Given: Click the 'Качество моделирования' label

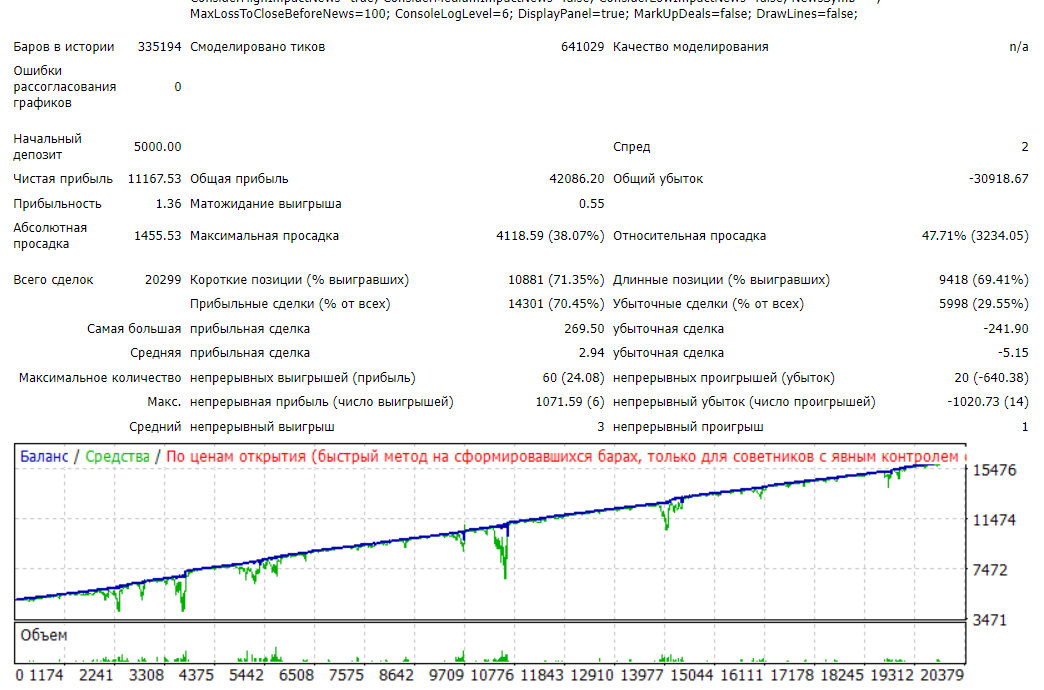Looking at the screenshot, I should [x=690, y=47].
